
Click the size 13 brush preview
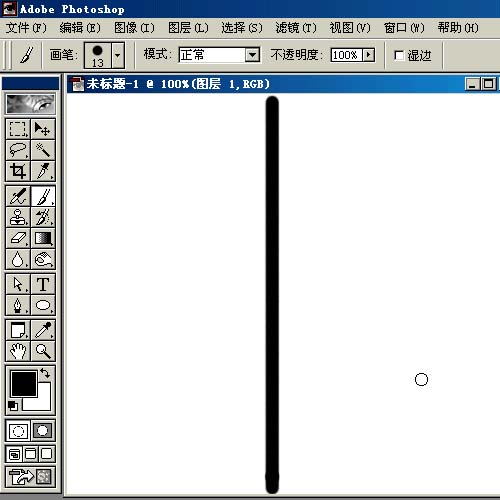[97, 55]
